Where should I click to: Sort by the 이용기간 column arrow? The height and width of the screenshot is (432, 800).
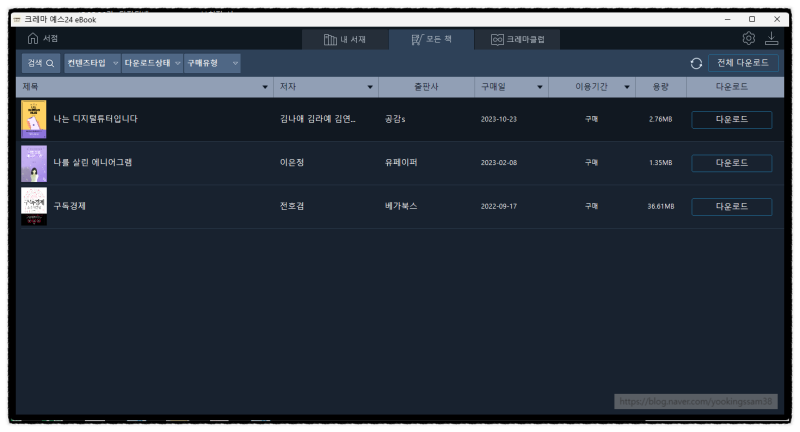click(x=627, y=87)
